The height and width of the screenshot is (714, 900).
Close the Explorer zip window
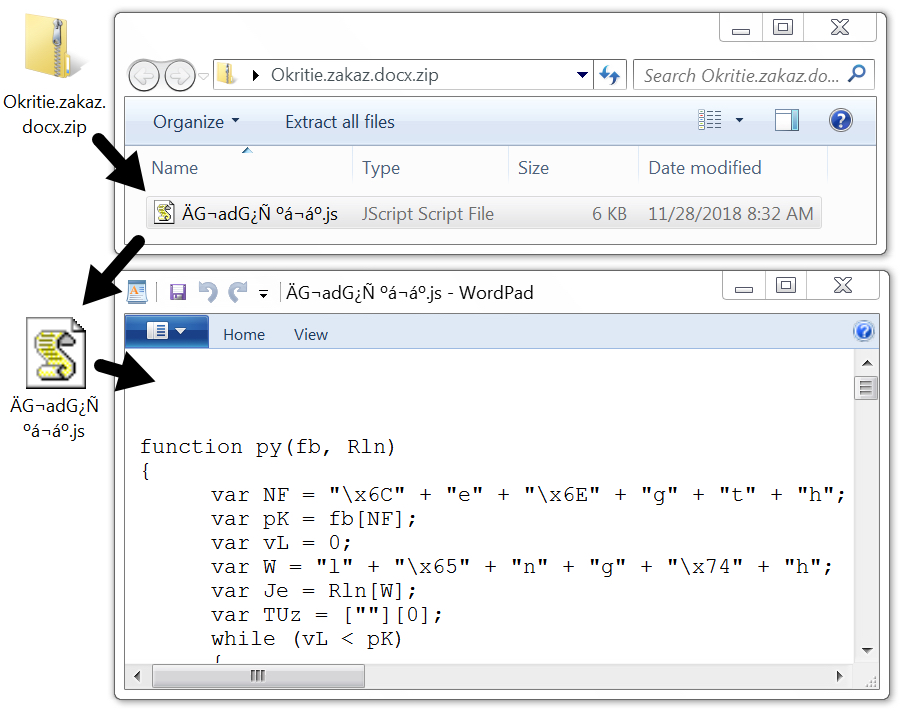(840, 28)
